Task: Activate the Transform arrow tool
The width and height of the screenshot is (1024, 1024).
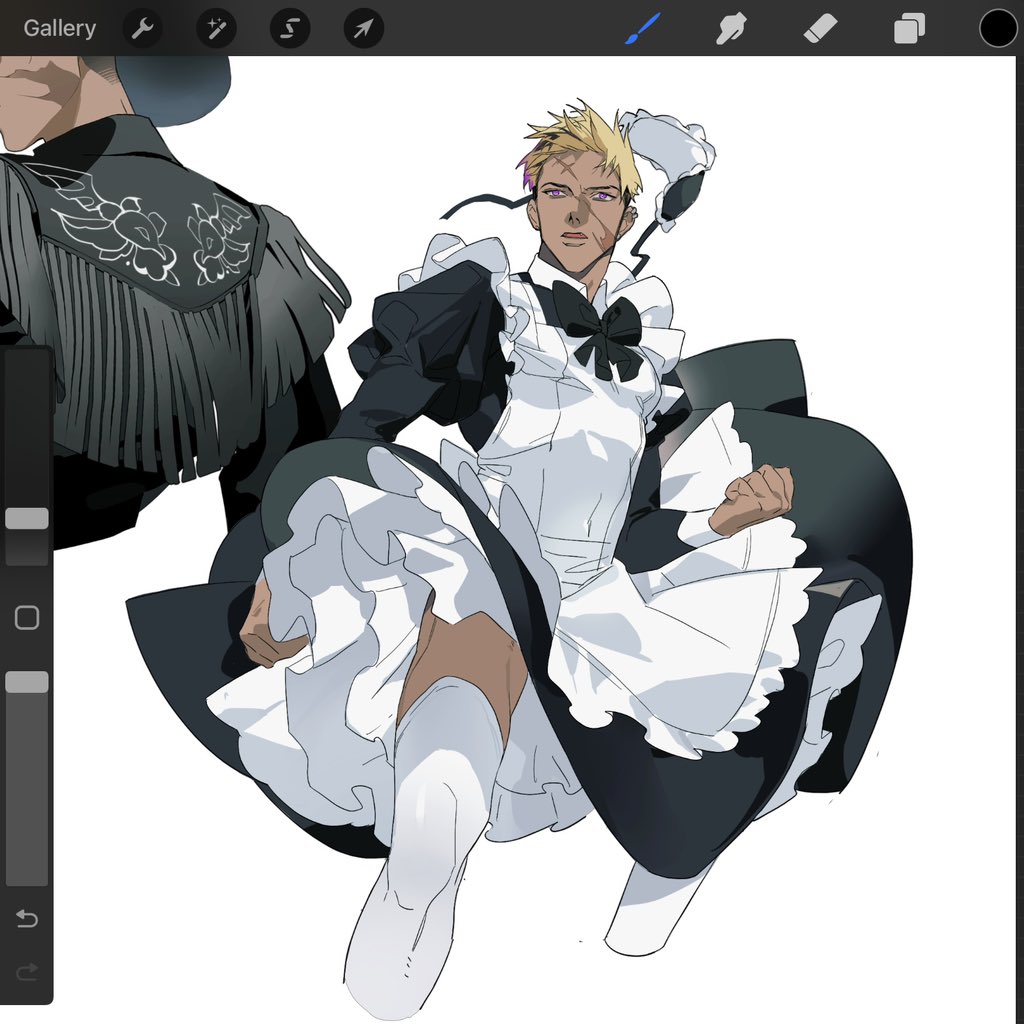Action: 364,29
